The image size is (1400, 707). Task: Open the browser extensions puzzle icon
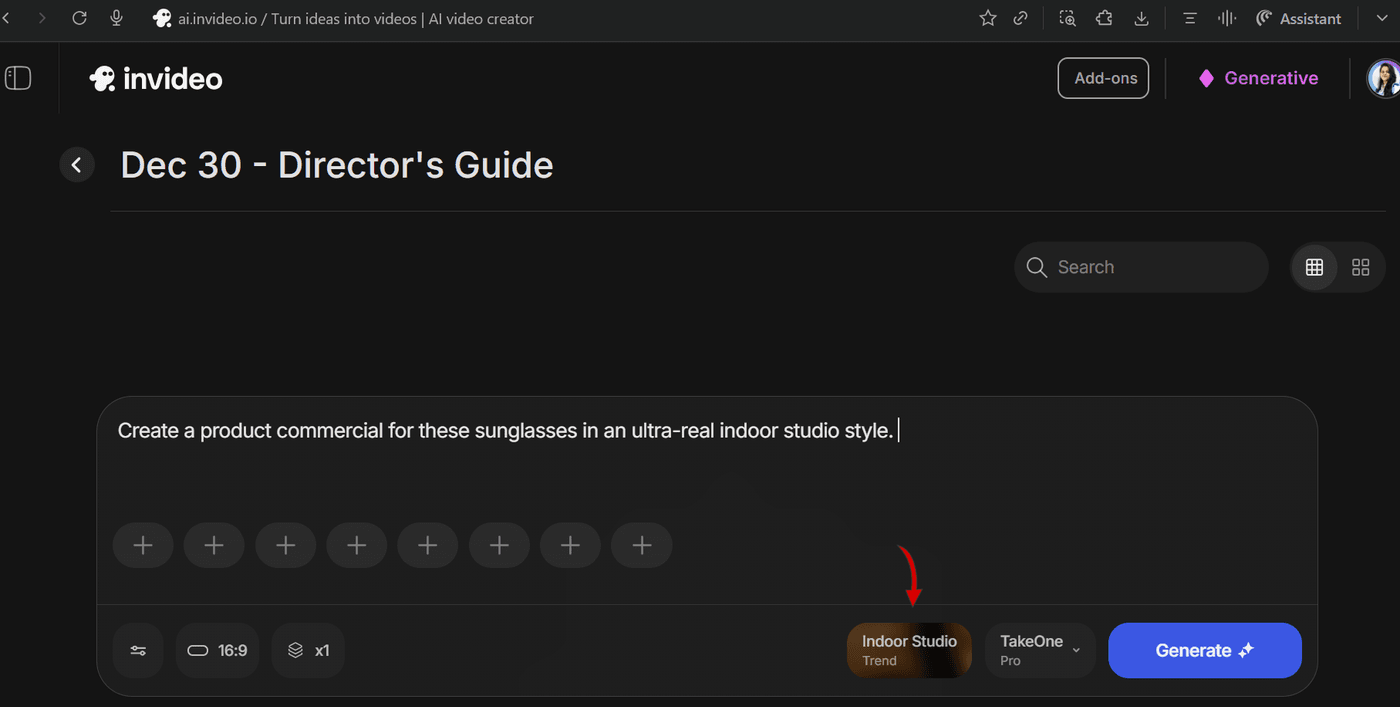tap(1104, 18)
